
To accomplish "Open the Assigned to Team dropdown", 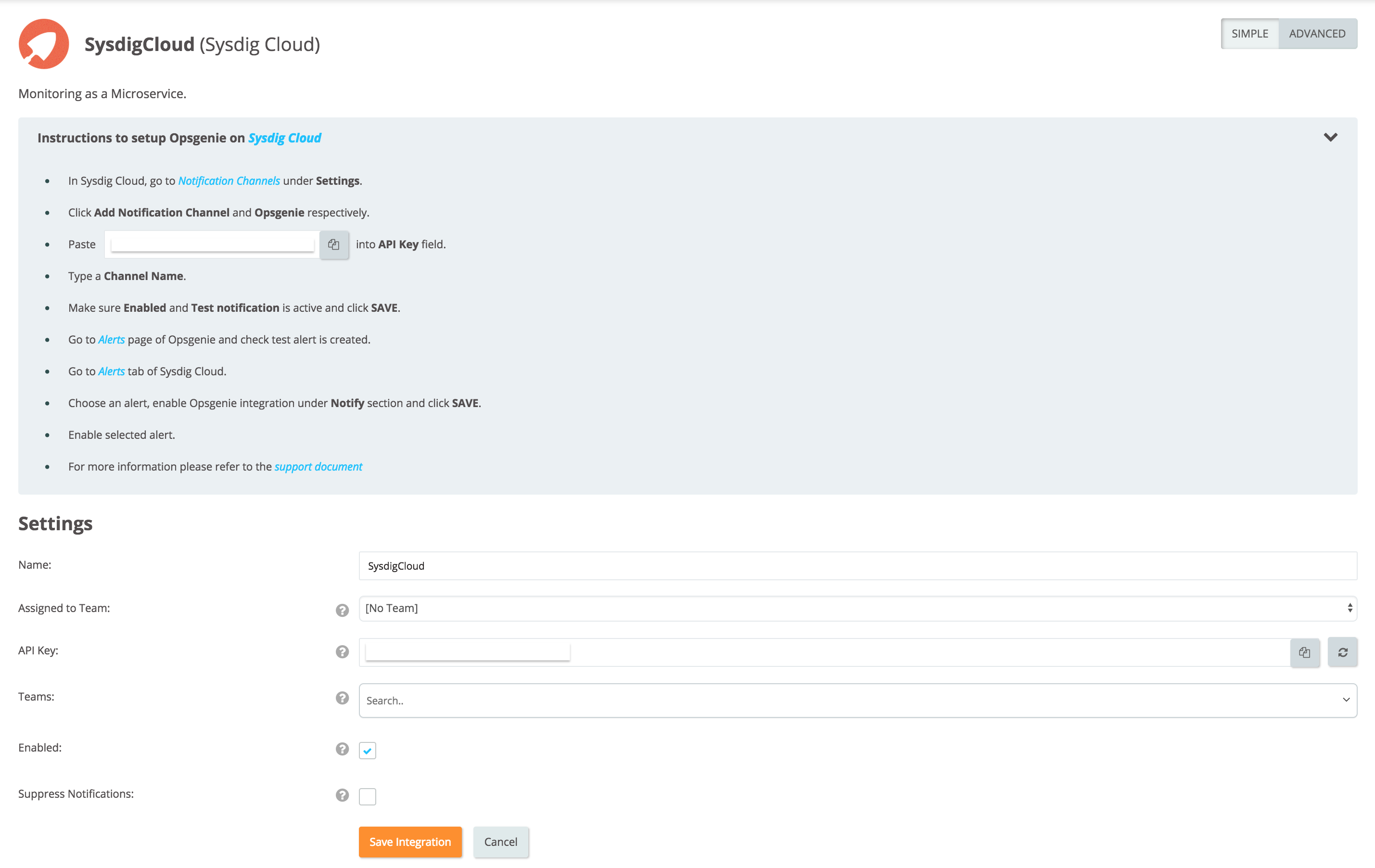I will 857,608.
